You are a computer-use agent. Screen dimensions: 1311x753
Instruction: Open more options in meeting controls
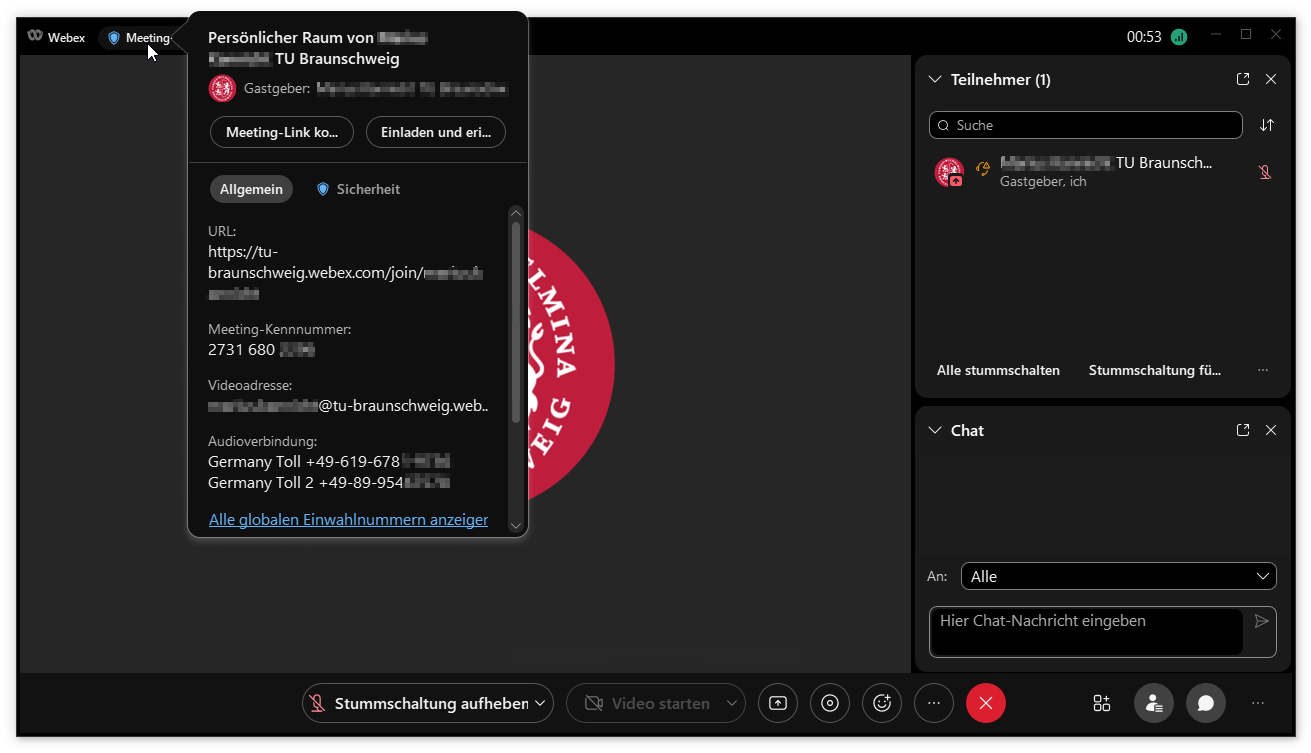click(934, 703)
